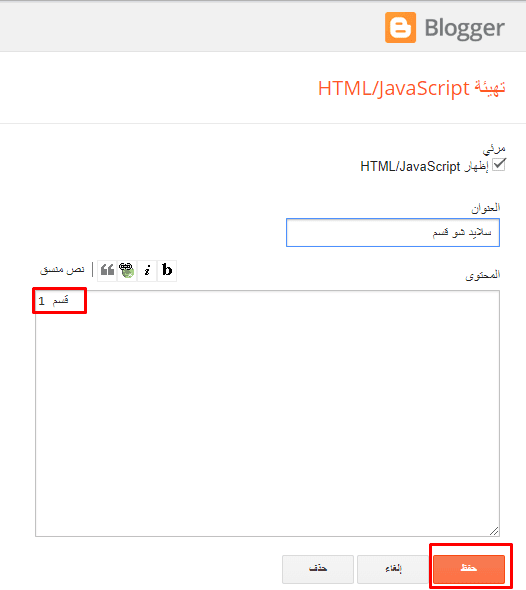Apply italic formatting with the i icon
The image size is (526, 590).
pos(147,270)
